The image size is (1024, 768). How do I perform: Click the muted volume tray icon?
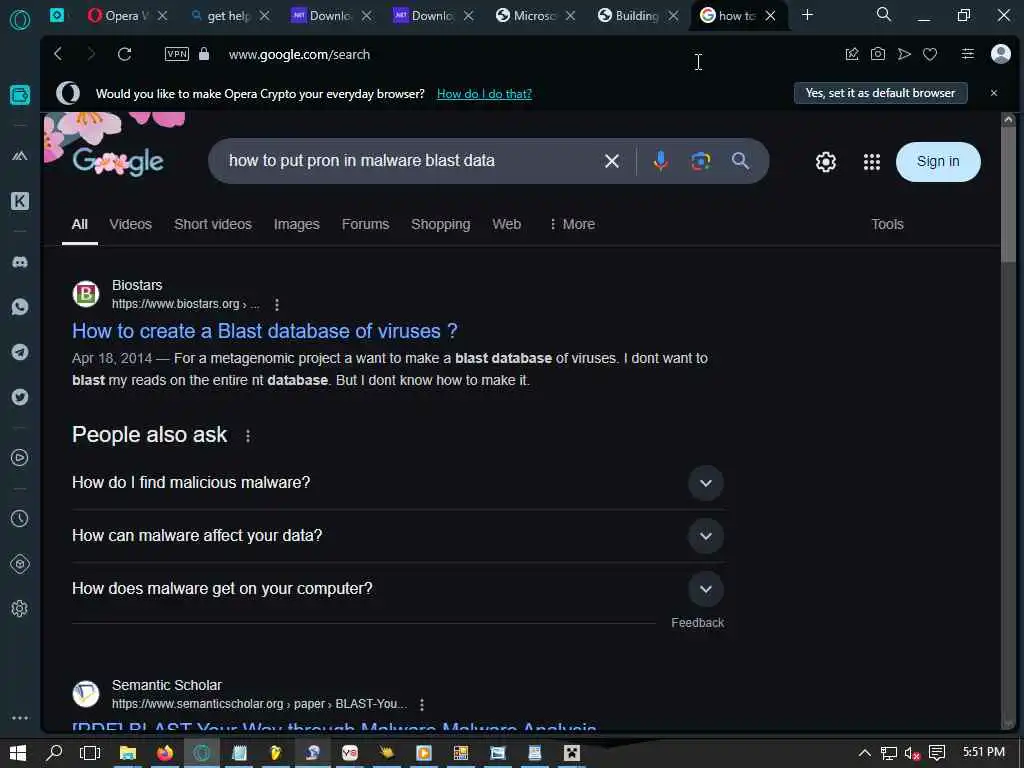point(912,754)
